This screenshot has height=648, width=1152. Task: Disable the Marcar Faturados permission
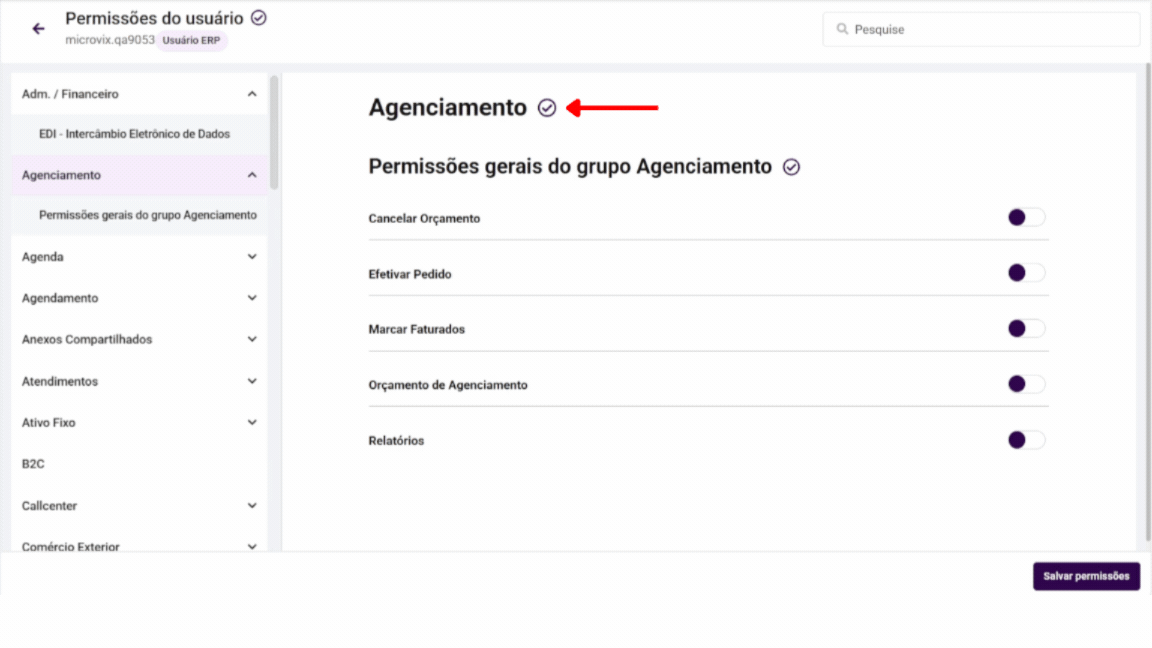(x=1026, y=328)
